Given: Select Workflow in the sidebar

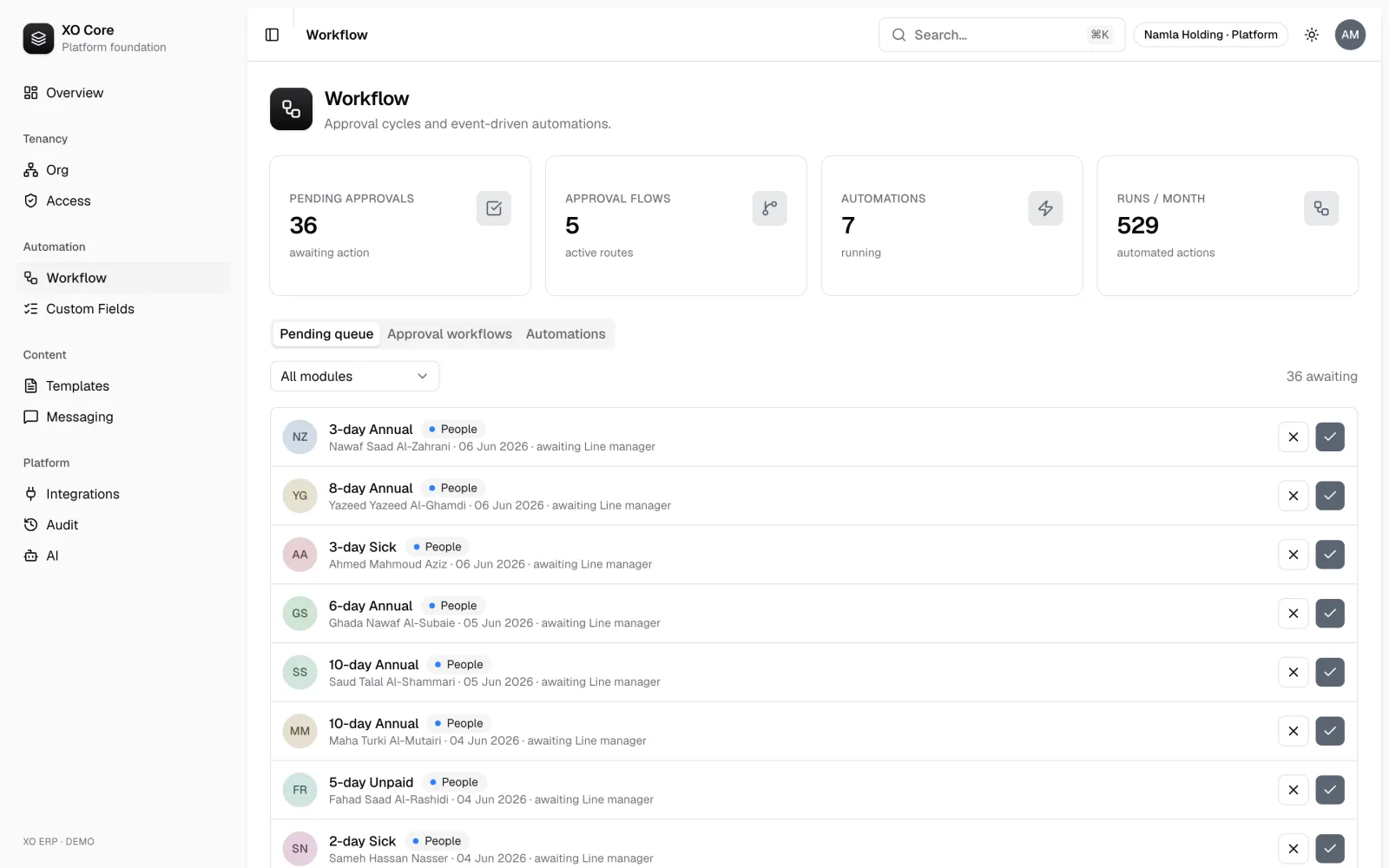Looking at the screenshot, I should (x=123, y=278).
